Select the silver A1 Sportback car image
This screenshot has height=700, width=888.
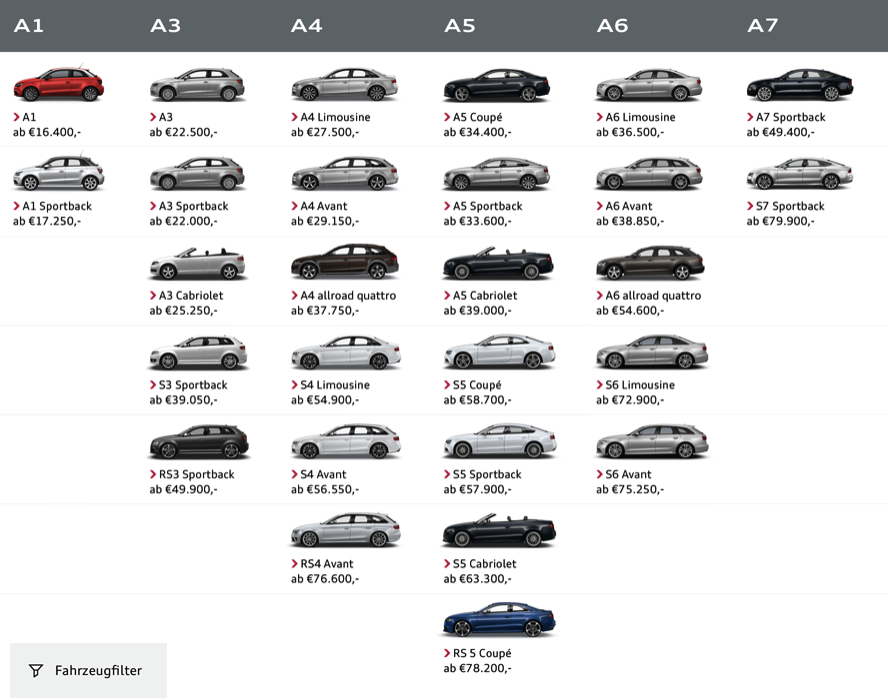(x=58, y=173)
